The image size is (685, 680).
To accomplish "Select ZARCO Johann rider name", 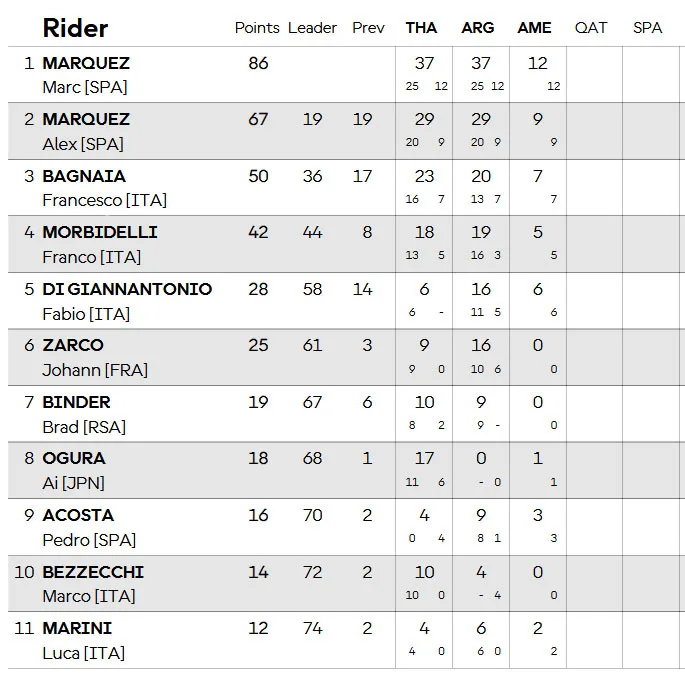I will pyautogui.click(x=95, y=358).
